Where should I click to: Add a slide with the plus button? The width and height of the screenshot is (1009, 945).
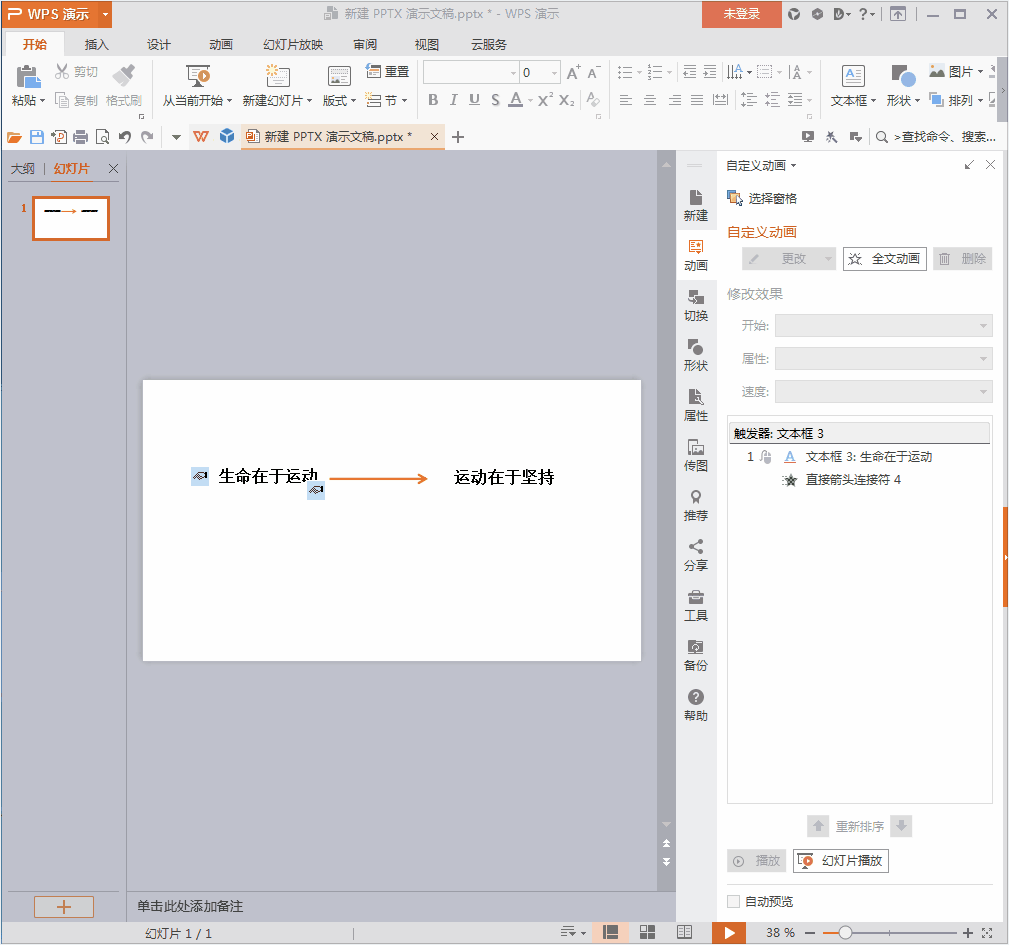(x=64, y=907)
